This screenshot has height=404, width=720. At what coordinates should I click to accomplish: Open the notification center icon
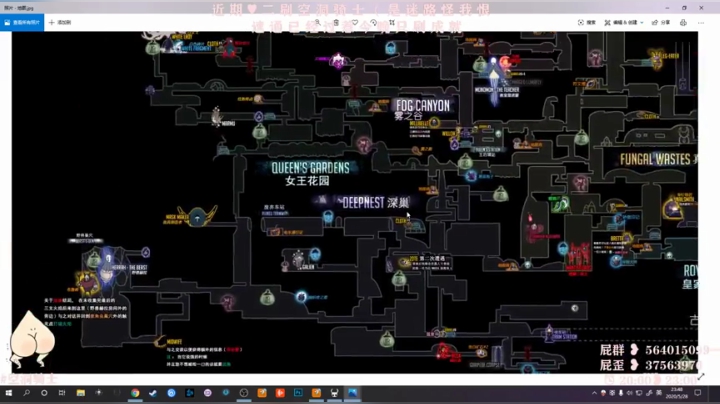pos(698,393)
